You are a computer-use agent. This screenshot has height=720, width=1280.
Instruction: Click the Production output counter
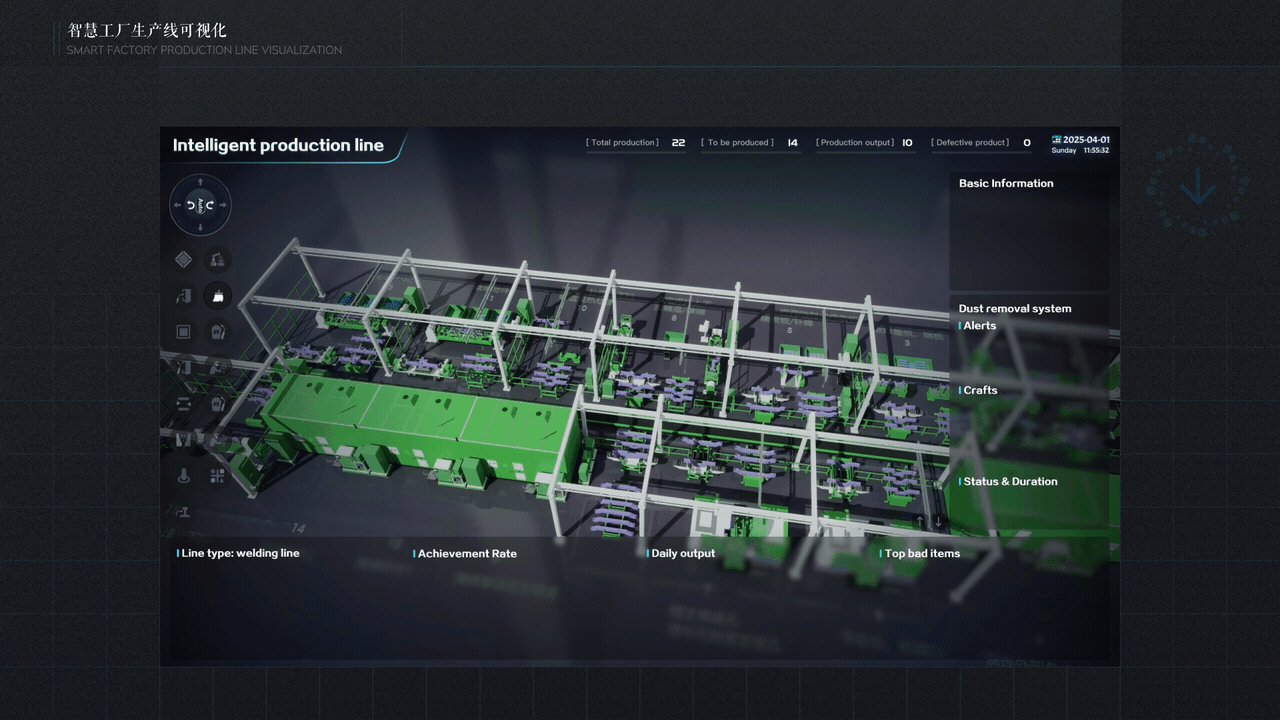[x=865, y=143]
